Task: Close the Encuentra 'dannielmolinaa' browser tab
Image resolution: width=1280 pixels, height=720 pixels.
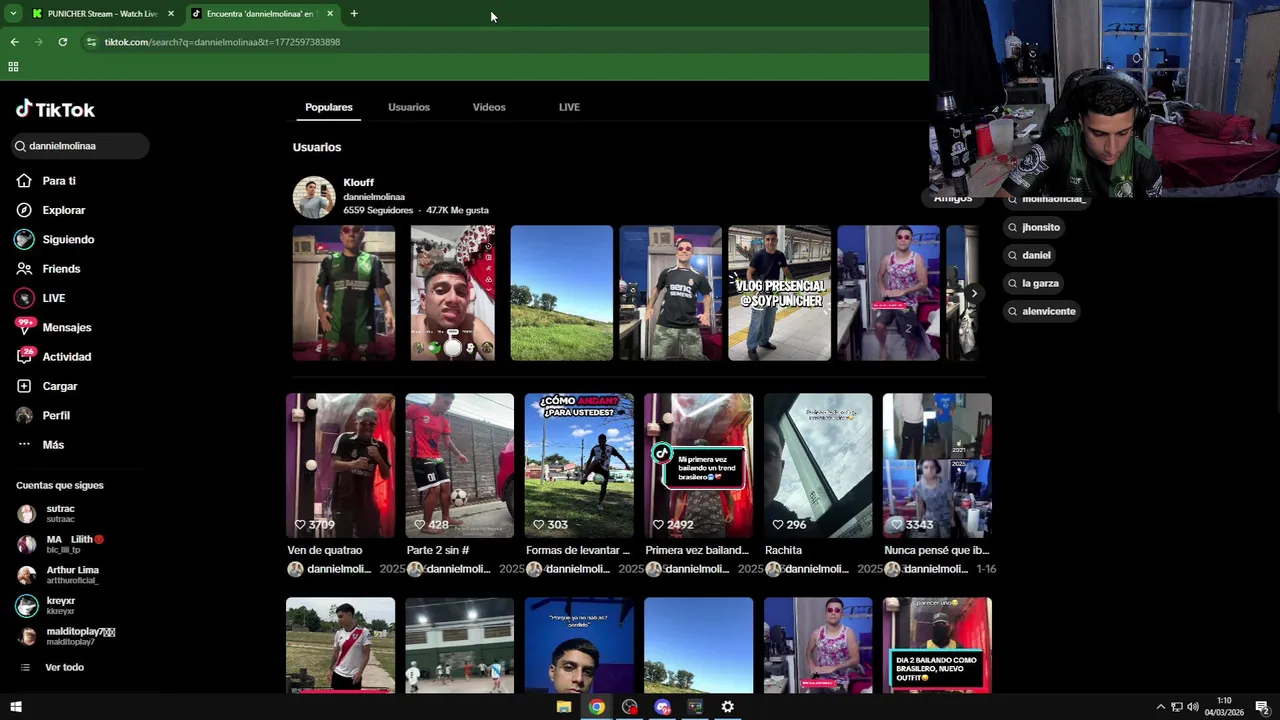Action: pos(330,14)
